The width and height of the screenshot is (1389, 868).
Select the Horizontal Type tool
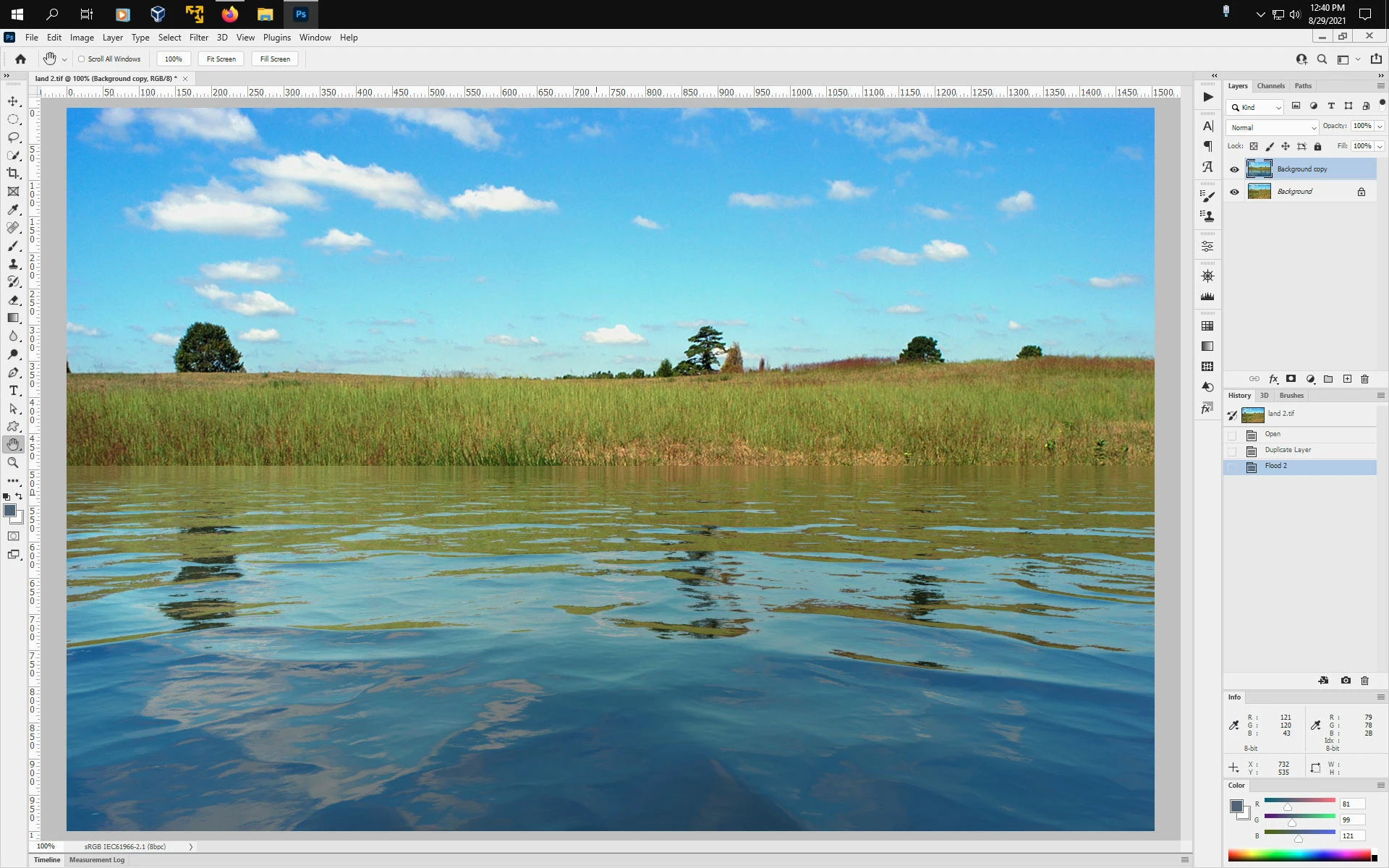pyautogui.click(x=13, y=391)
